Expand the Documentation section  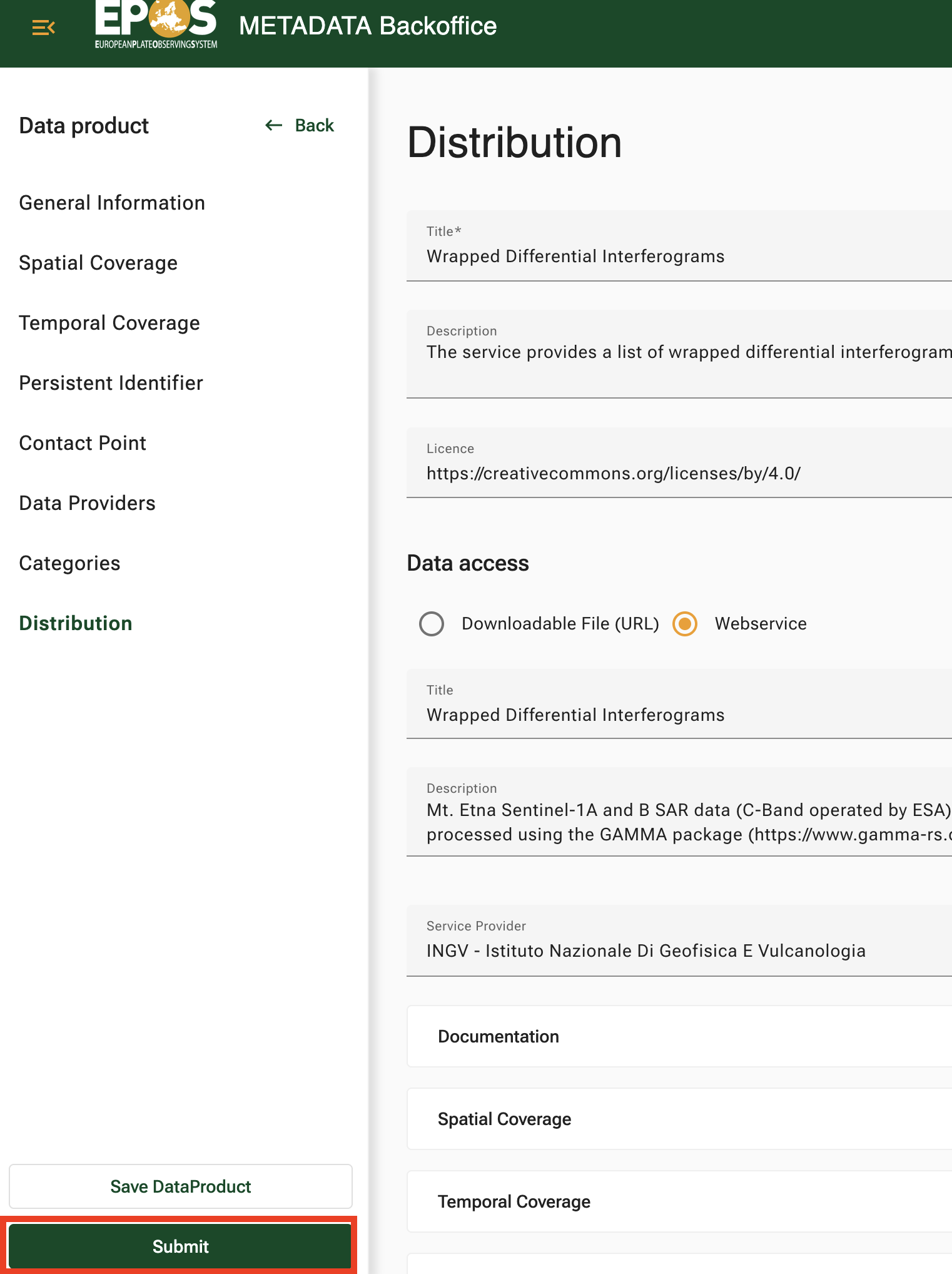679,1037
